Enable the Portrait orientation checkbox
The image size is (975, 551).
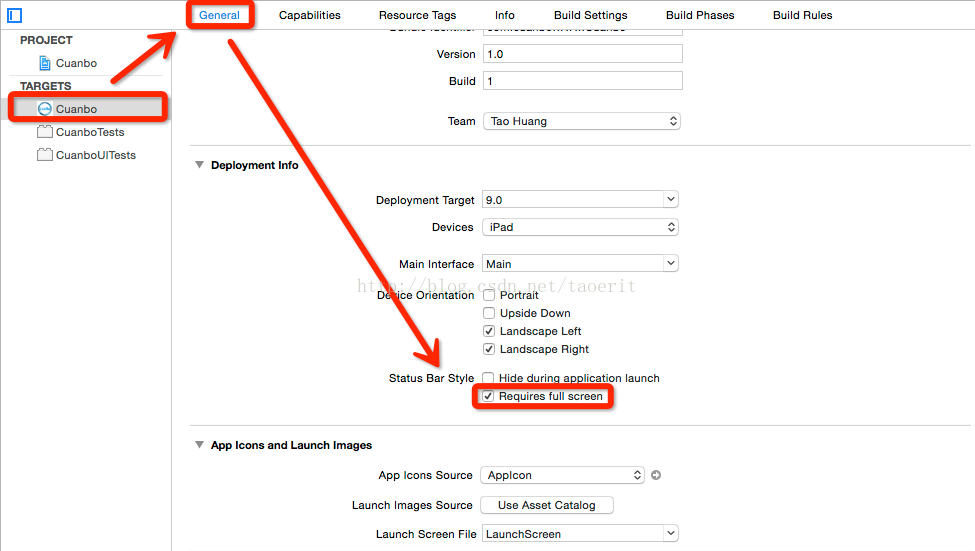pyautogui.click(x=489, y=295)
